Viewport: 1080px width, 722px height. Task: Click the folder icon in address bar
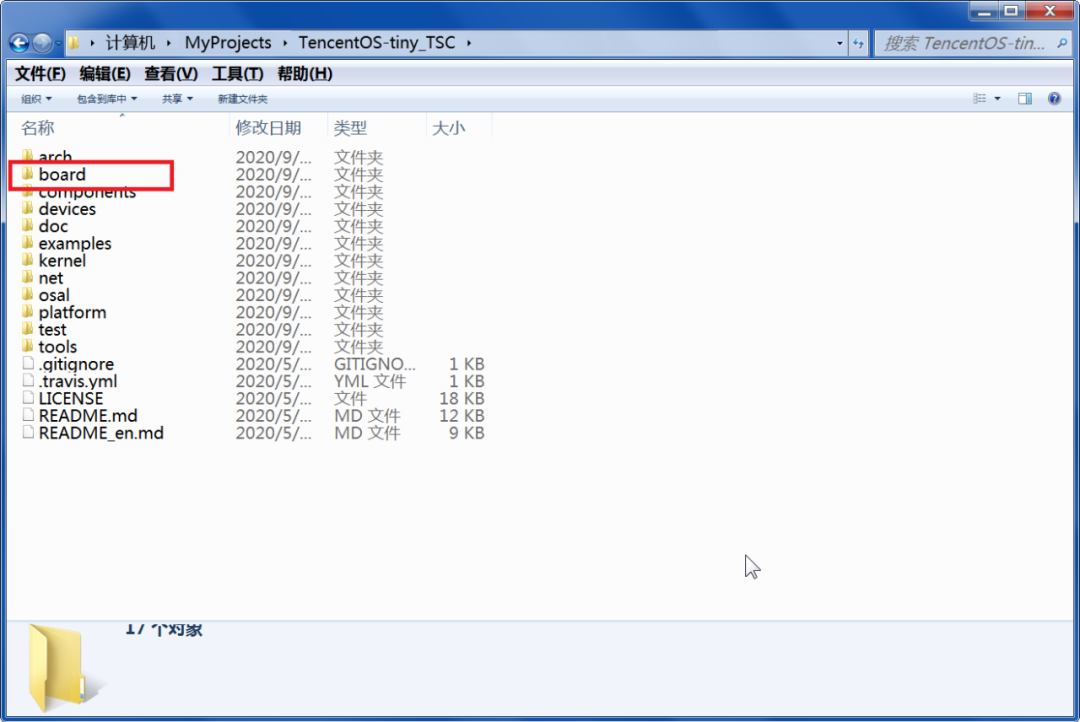[74, 43]
